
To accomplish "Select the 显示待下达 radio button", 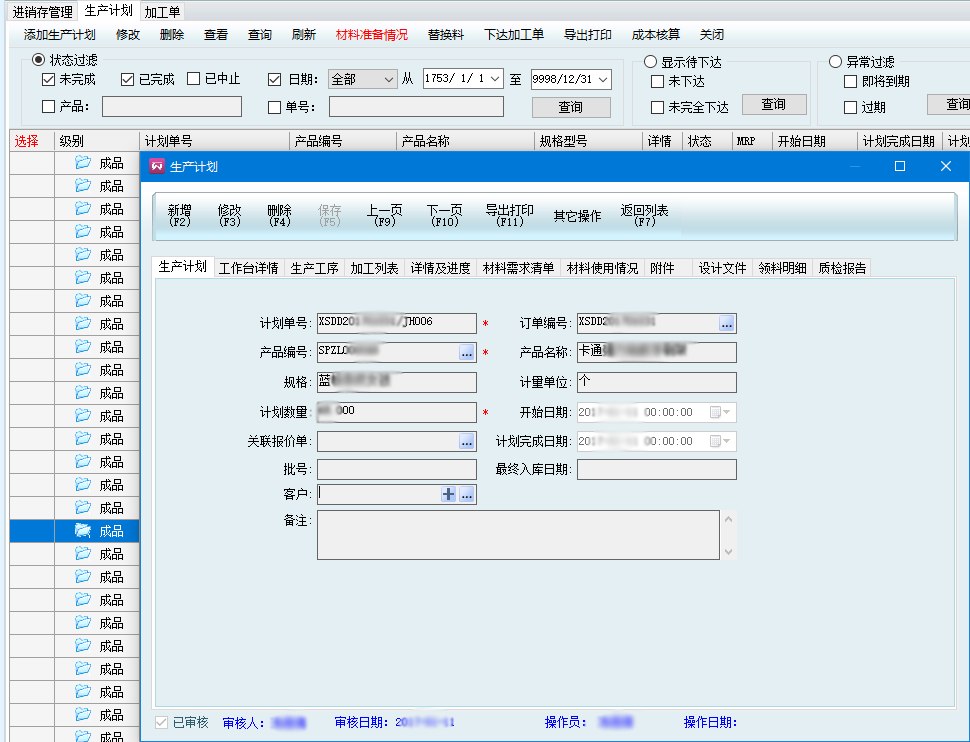I will point(650,61).
